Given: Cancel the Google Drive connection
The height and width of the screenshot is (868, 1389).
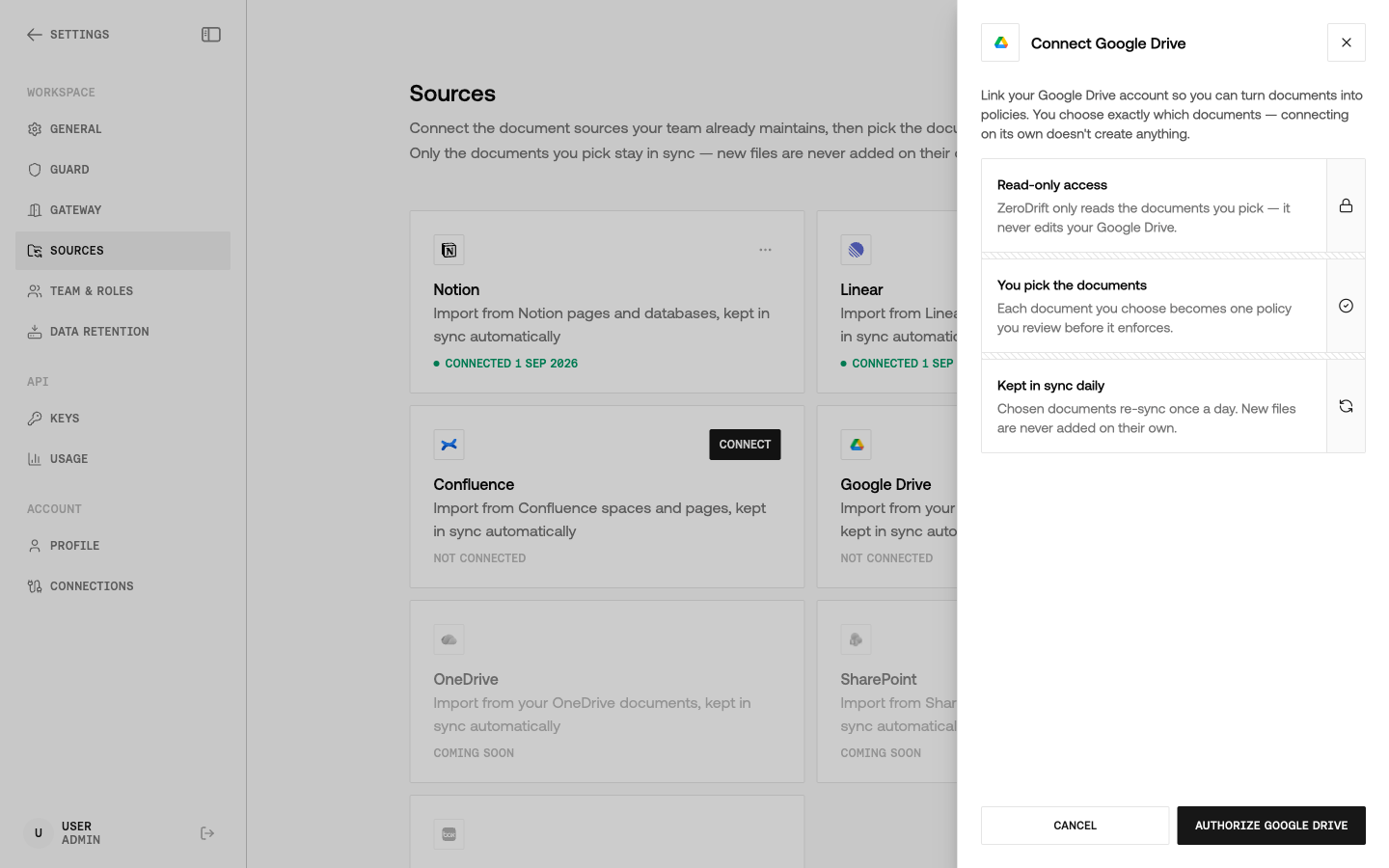Looking at the screenshot, I should pos(1075,826).
